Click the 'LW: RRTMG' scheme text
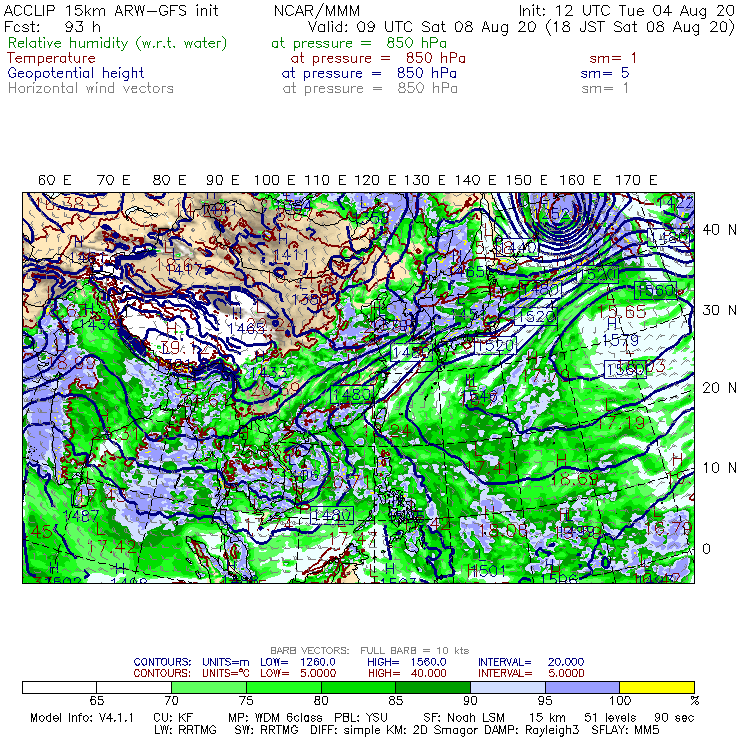Image resolution: width=740 pixels, height=740 pixels. 185,730
